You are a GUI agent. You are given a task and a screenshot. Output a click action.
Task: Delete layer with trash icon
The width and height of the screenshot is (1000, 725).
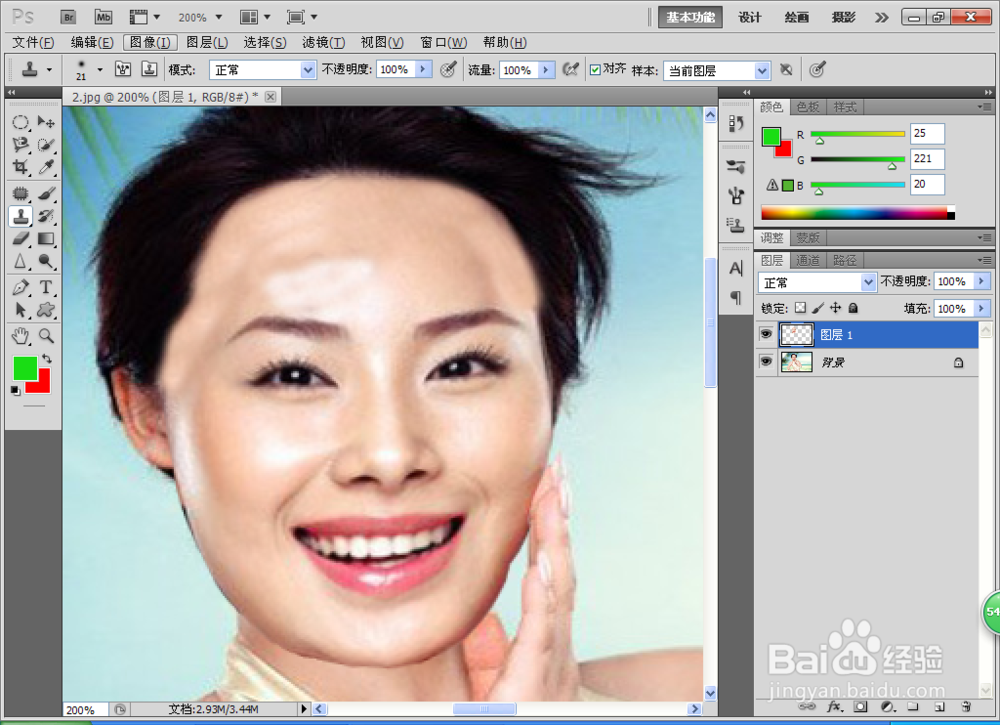tap(966, 707)
